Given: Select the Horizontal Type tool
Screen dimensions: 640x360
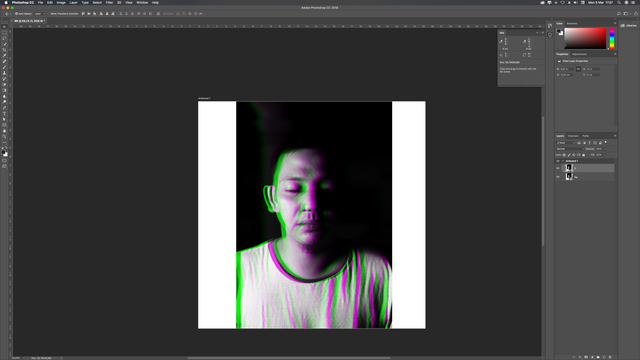Looking at the screenshot, I should point(4,113).
